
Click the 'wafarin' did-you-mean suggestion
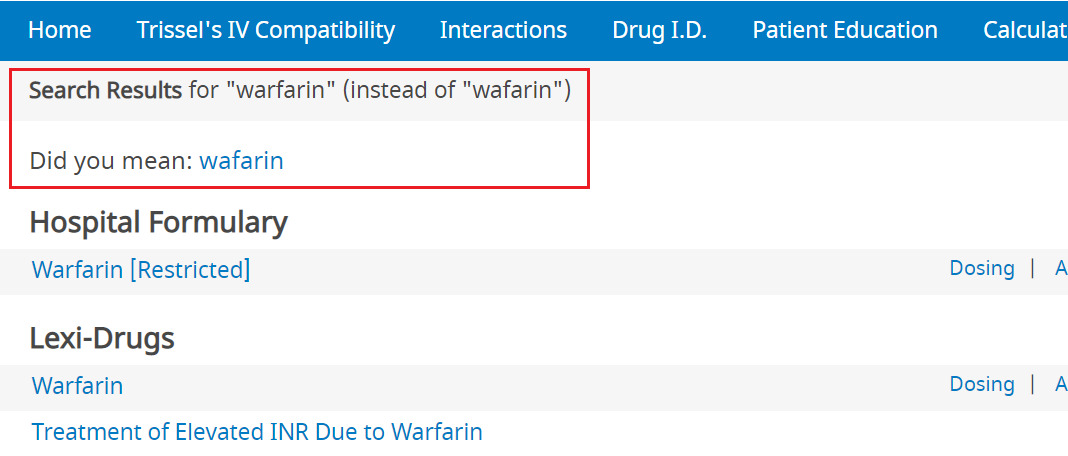click(241, 160)
